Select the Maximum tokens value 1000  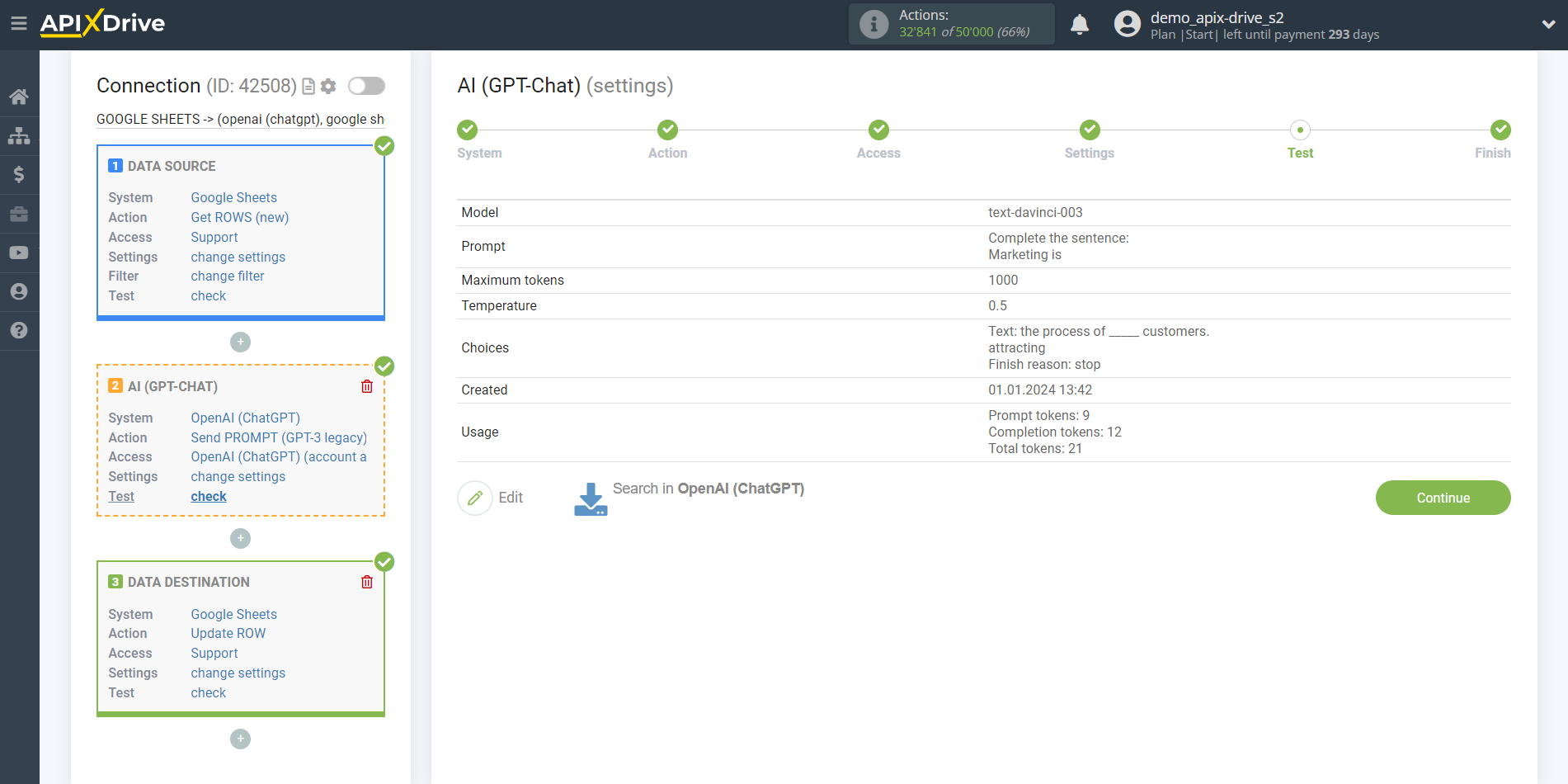[x=1003, y=280]
